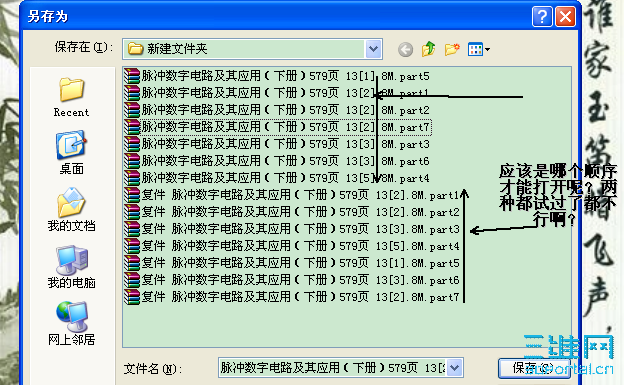The height and width of the screenshot is (385, 624).
Task: Click the 文件名 input field
Action: click(x=333, y=367)
